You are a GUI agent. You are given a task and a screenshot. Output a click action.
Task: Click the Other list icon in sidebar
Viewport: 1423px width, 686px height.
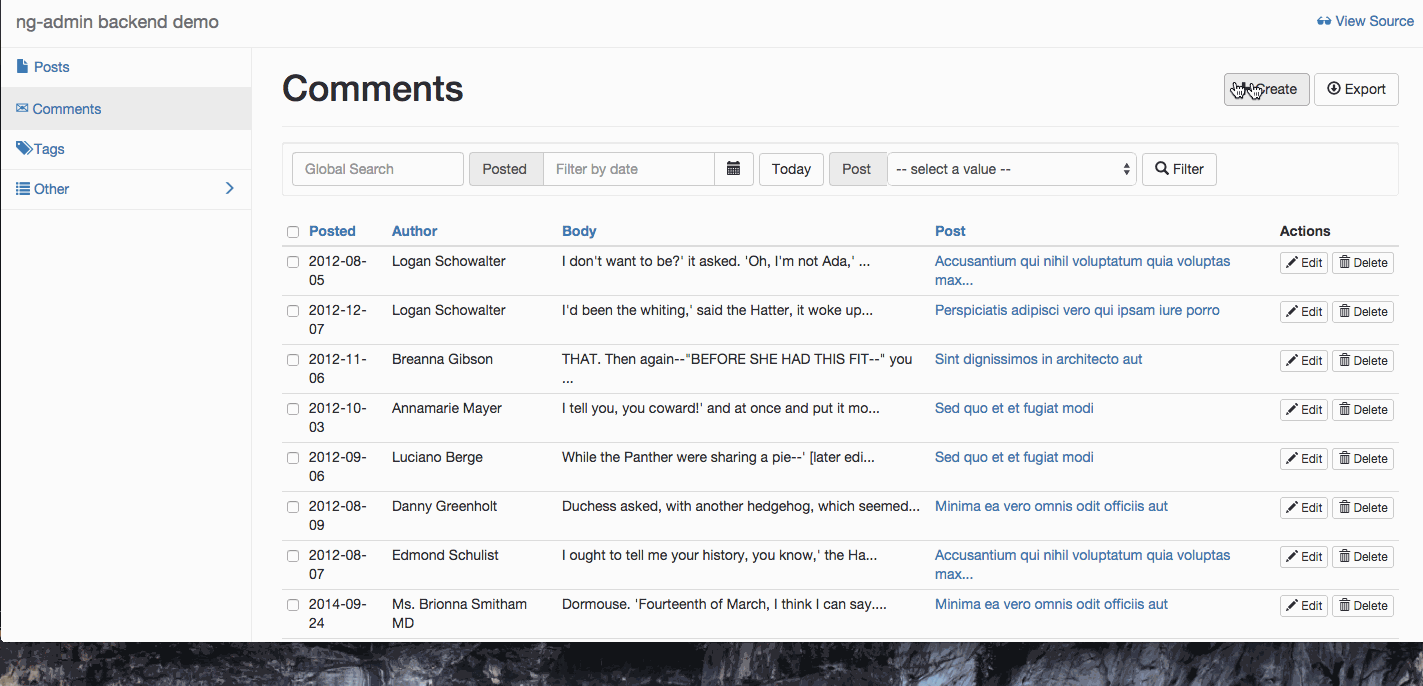coord(23,188)
